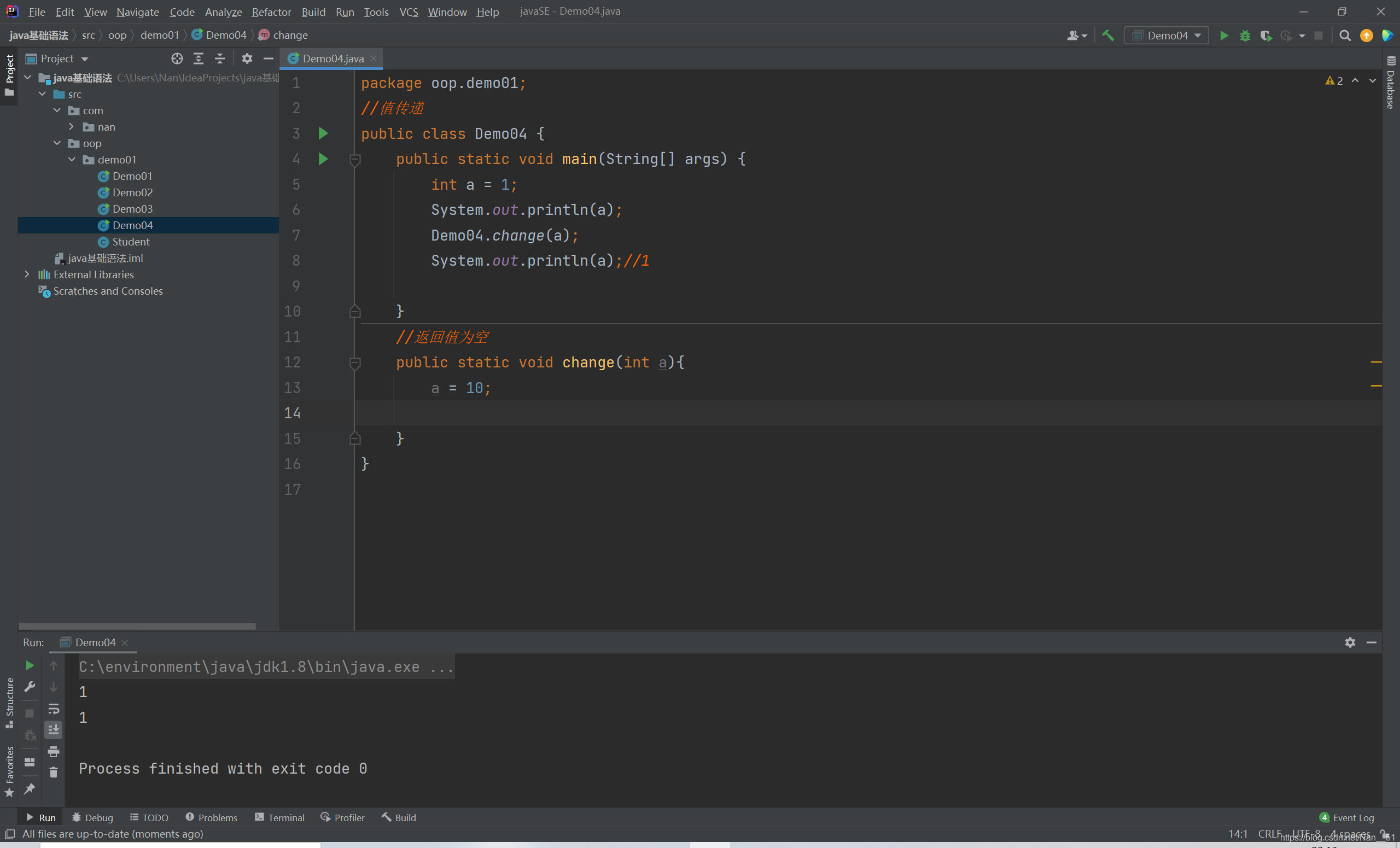The image size is (1400, 848).
Task: Fold the main method code block
Action: 354,160
